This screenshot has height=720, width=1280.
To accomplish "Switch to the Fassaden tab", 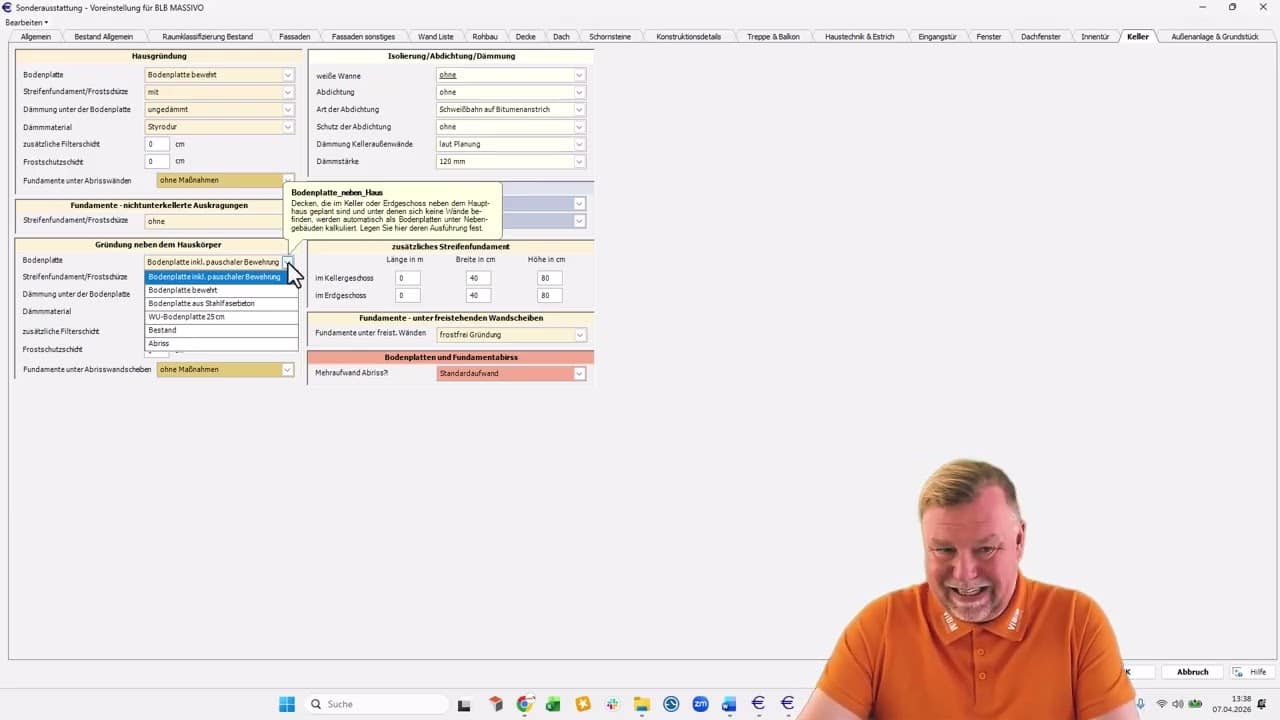I will point(294,36).
